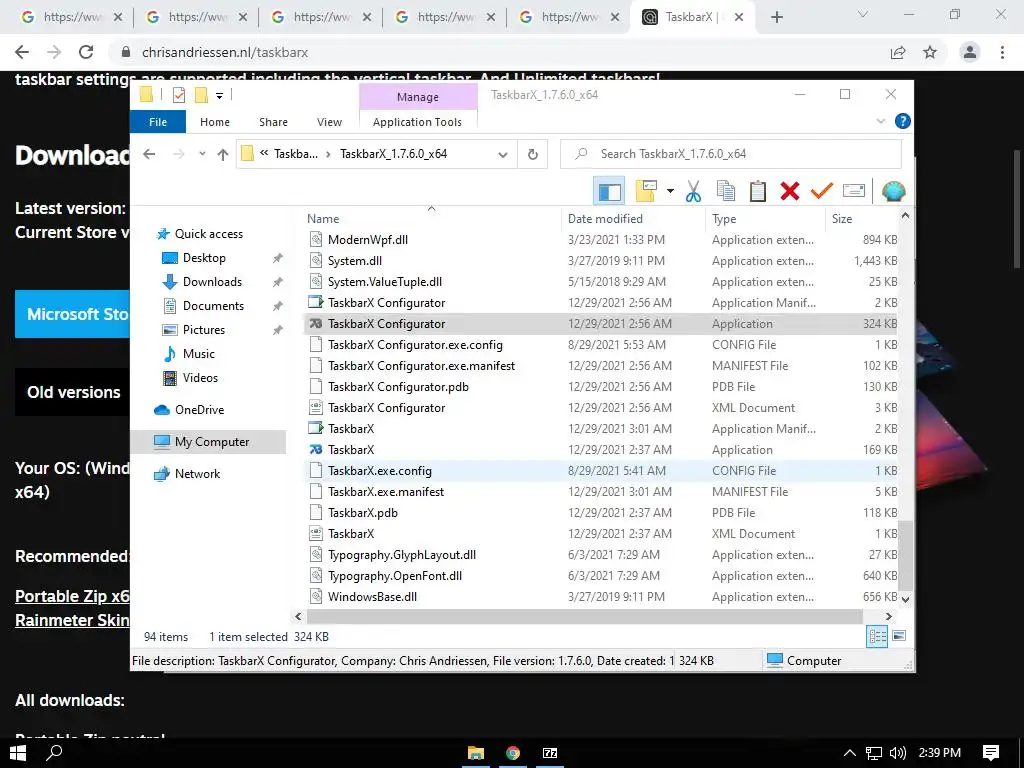Click the Copy icon in Explorer toolbar
Viewport: 1024px width, 768px height.
click(726, 191)
